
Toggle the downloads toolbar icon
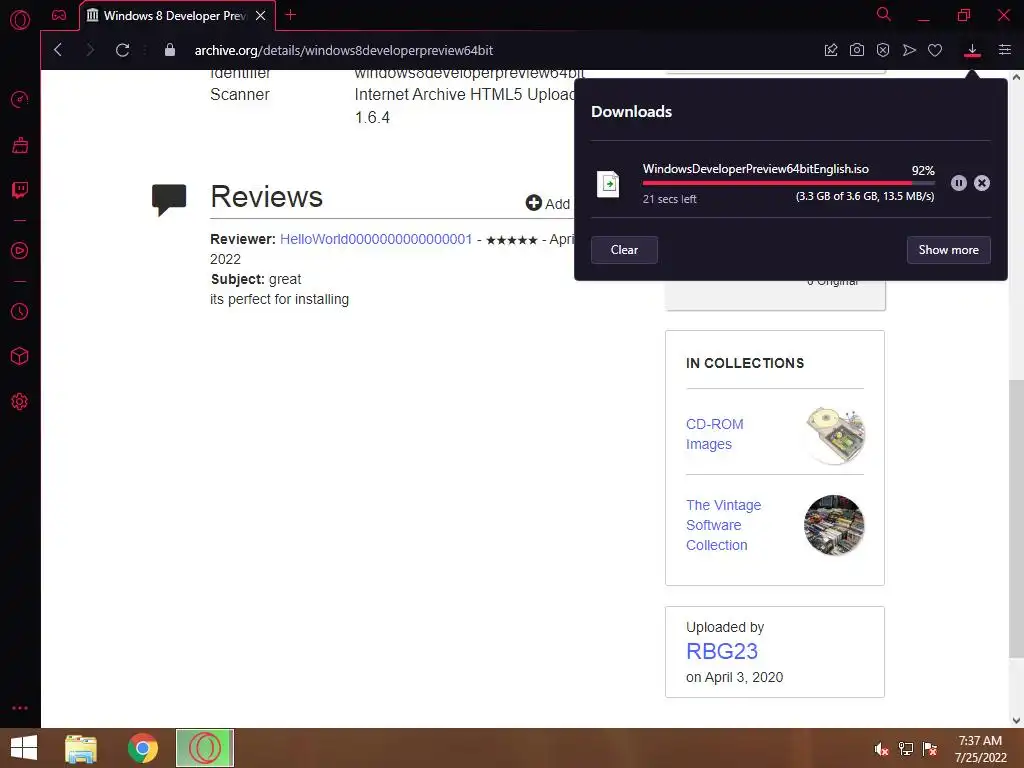(972, 50)
